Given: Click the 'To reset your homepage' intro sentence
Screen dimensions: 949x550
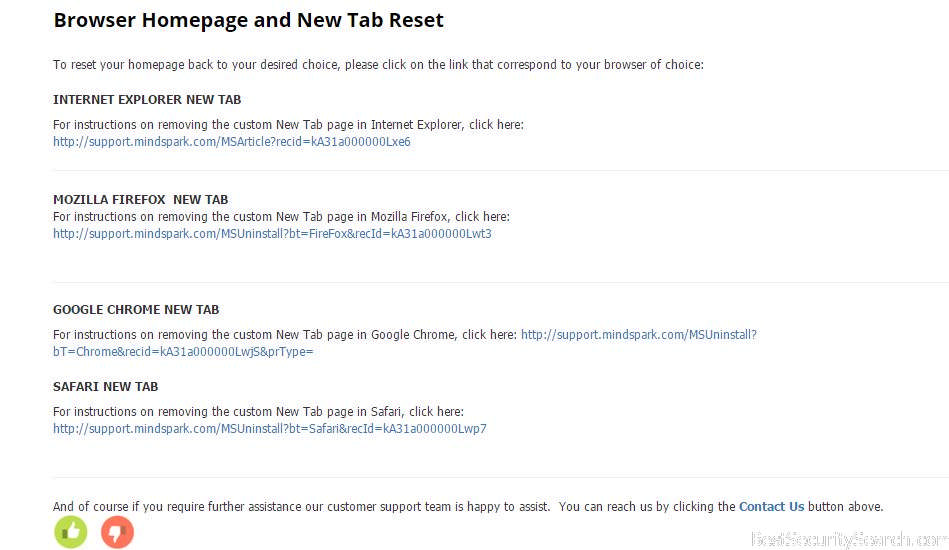Looking at the screenshot, I should [x=378, y=65].
